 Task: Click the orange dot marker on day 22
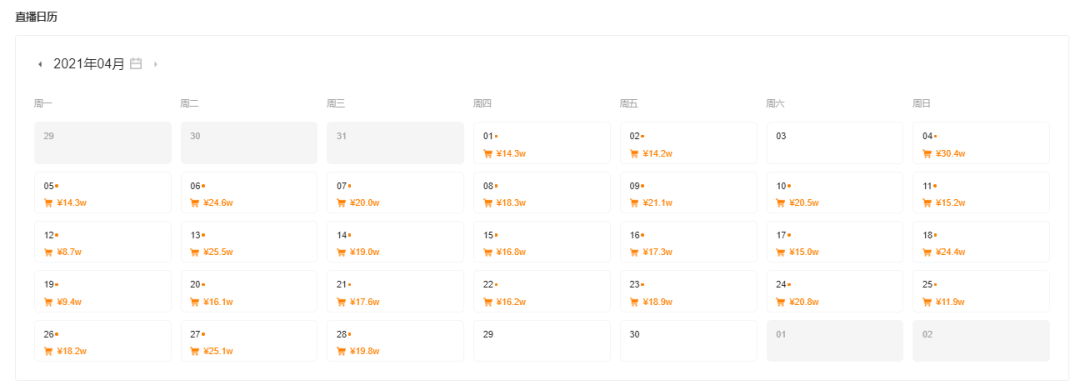click(497, 285)
